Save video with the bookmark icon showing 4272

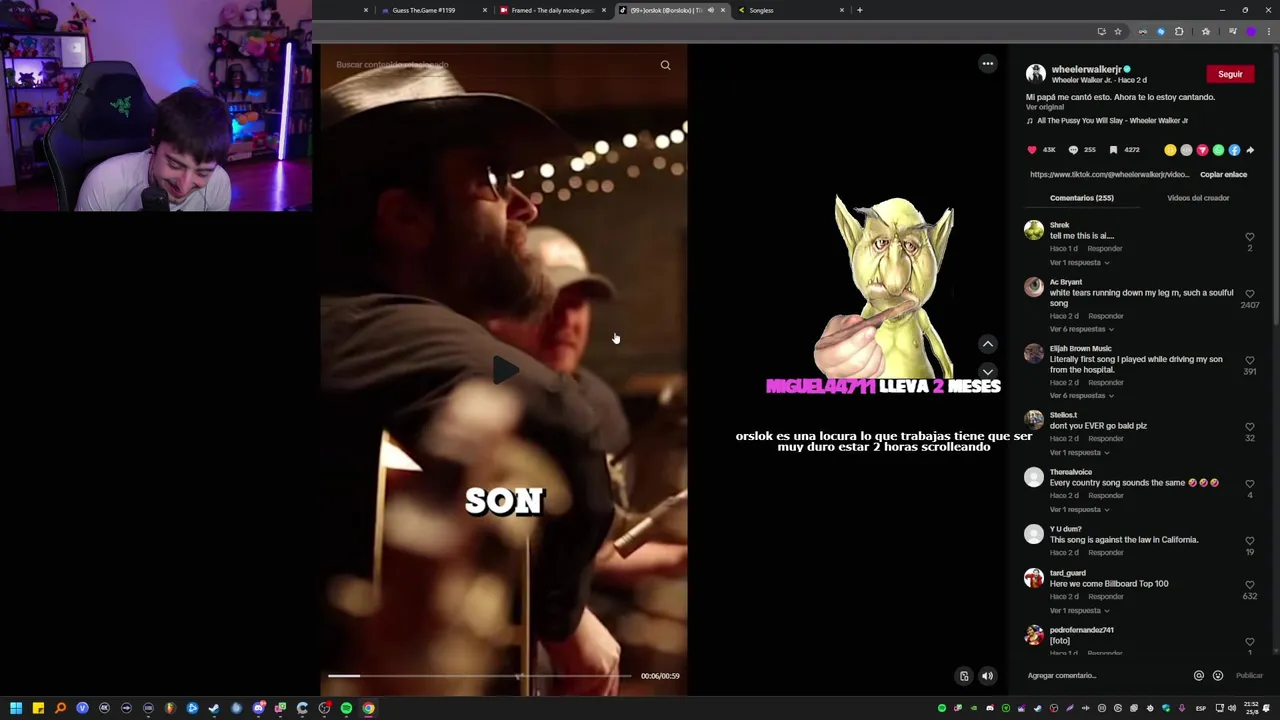(1113, 150)
